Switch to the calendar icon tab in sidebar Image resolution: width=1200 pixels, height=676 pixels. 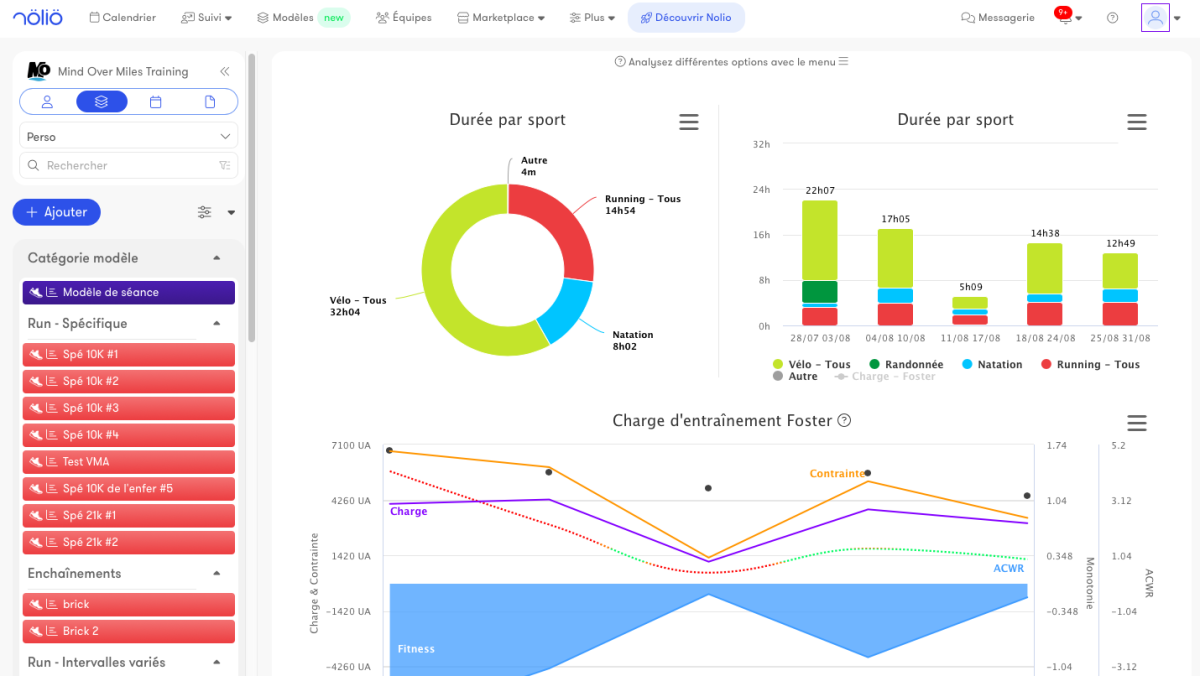pyautogui.click(x=156, y=102)
